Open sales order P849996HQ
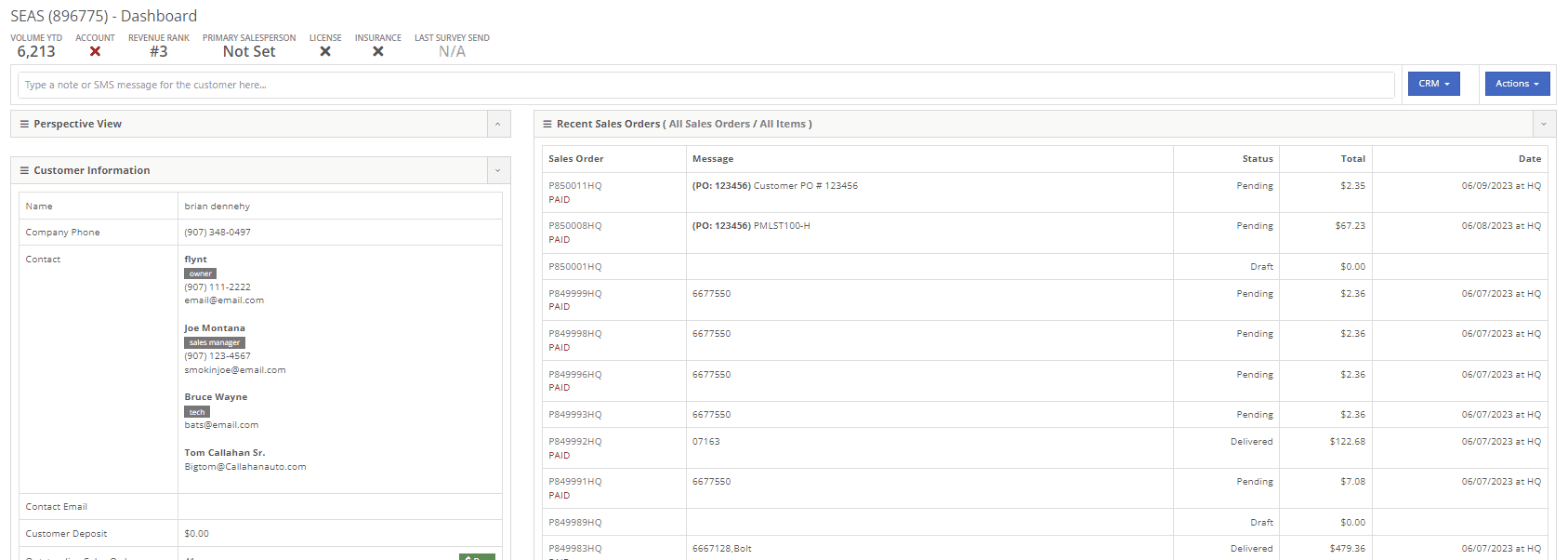 tap(575, 375)
